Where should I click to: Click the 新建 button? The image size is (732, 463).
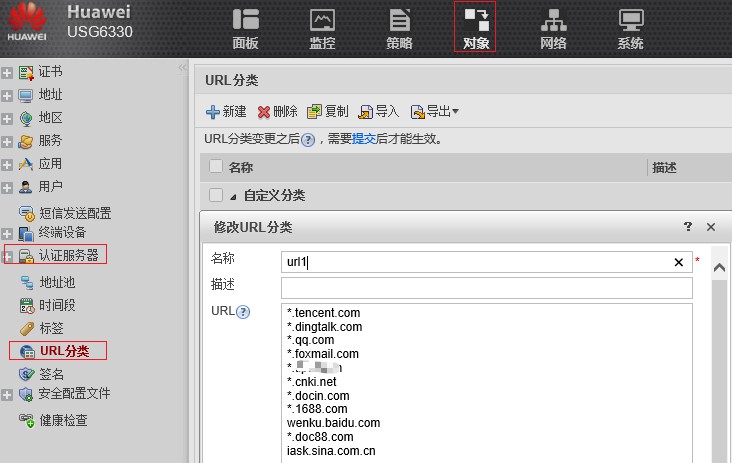tap(226, 112)
